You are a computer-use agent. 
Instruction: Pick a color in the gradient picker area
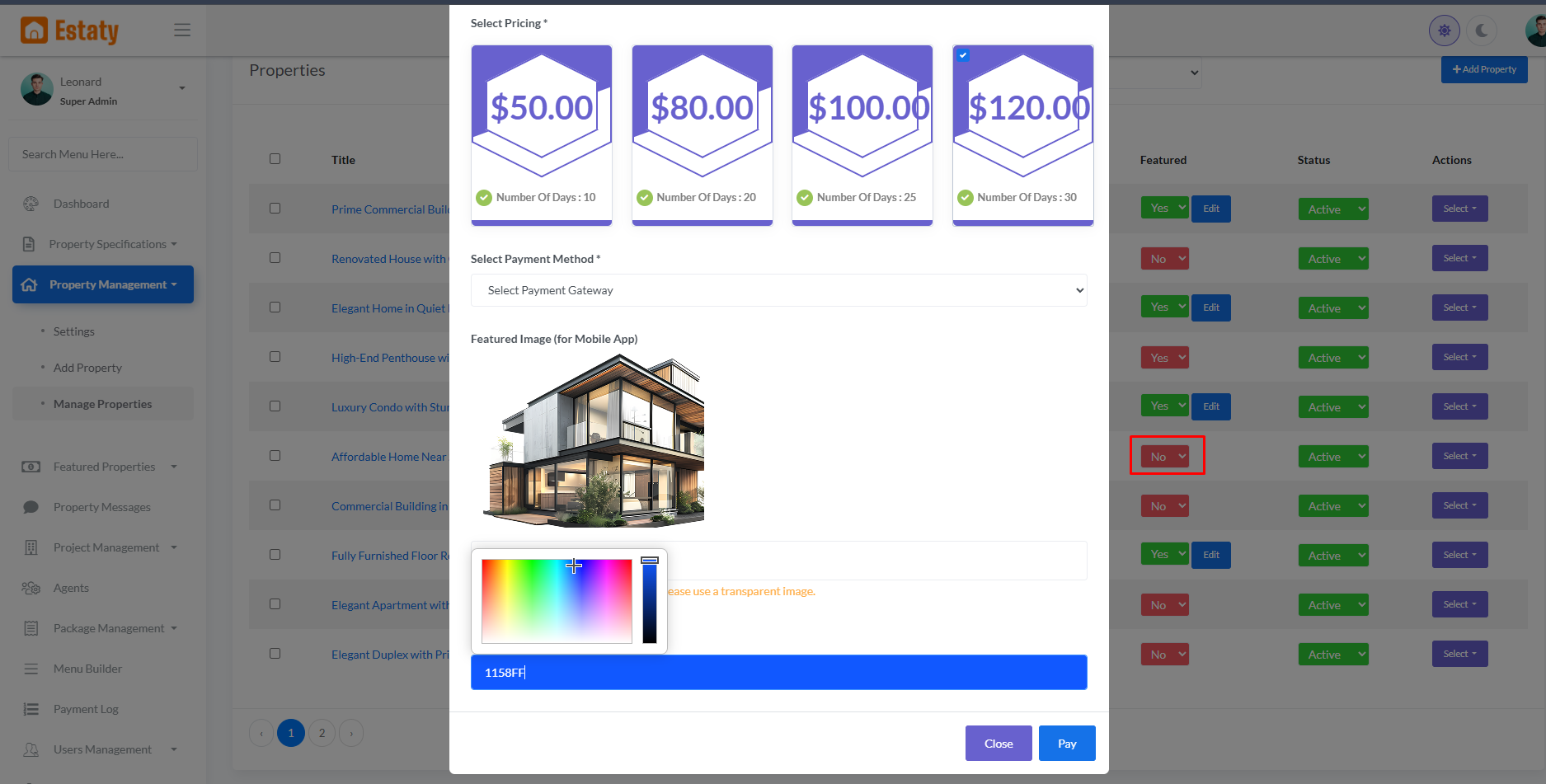pyautogui.click(x=557, y=601)
